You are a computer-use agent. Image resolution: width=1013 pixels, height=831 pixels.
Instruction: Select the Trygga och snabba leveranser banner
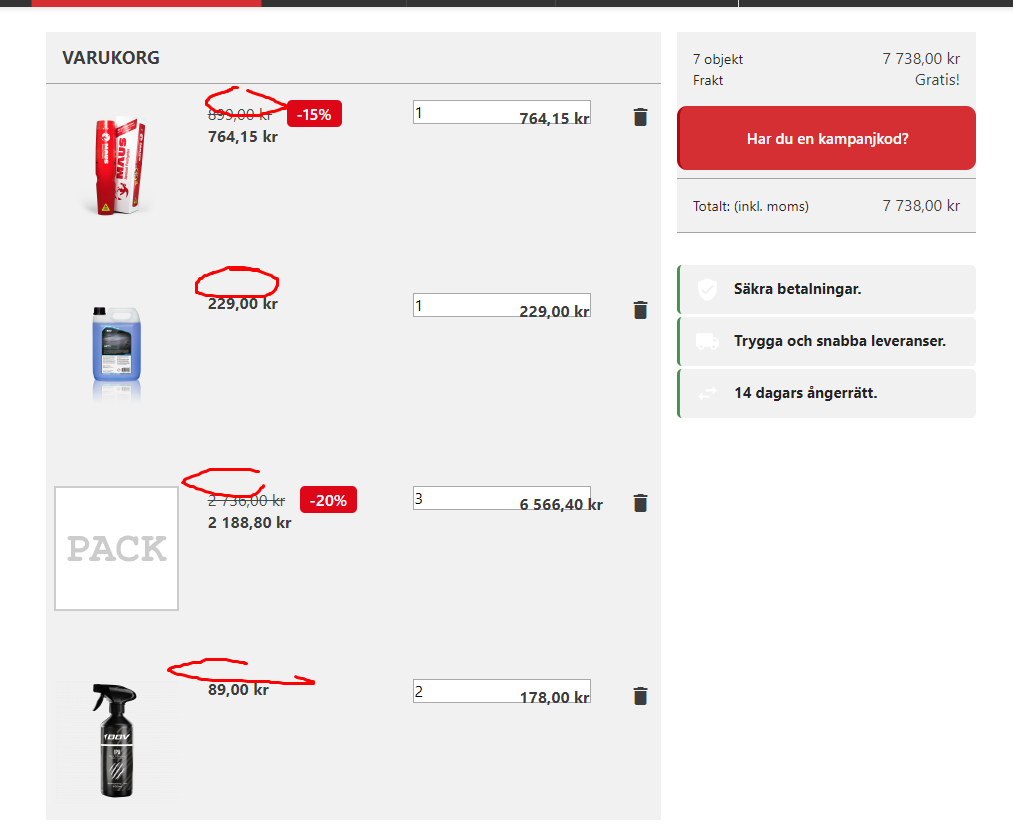point(826,341)
